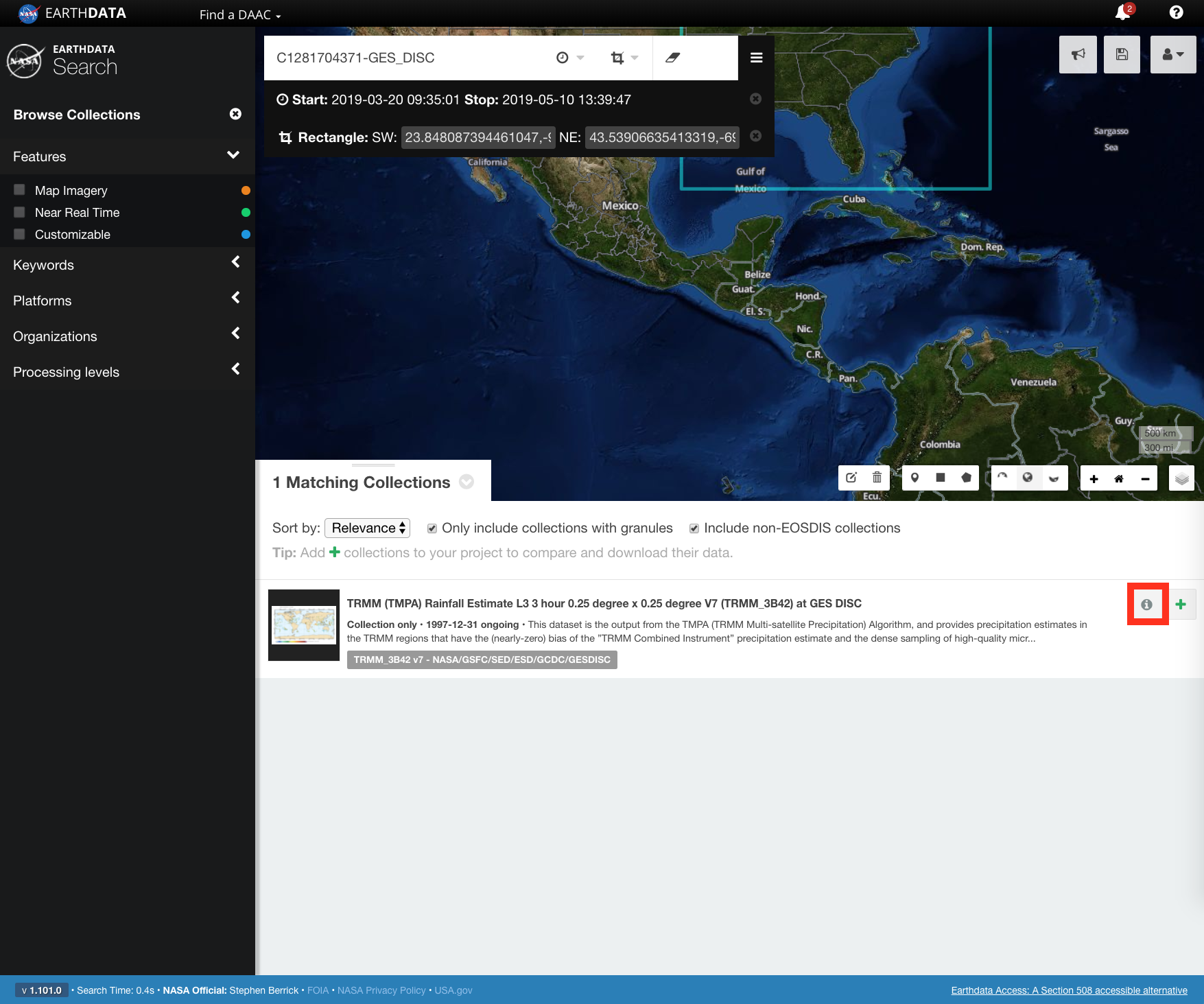
Task: Expand the Processing levels facet
Action: tap(235, 369)
